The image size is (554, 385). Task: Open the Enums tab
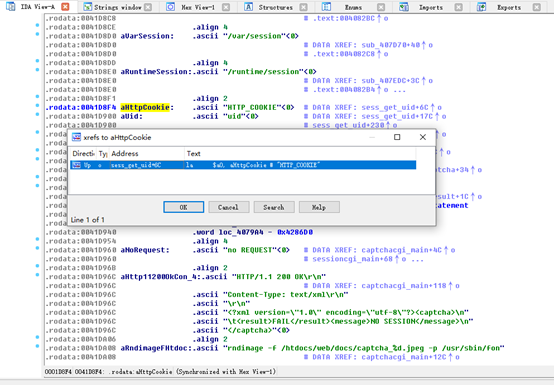(x=353, y=7)
